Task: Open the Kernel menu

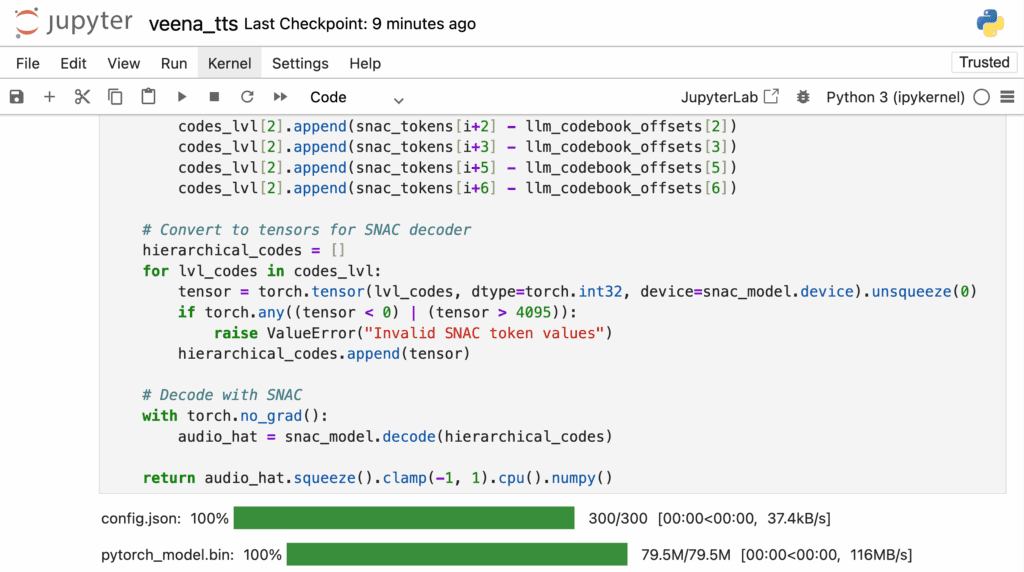Action: pyautogui.click(x=229, y=63)
